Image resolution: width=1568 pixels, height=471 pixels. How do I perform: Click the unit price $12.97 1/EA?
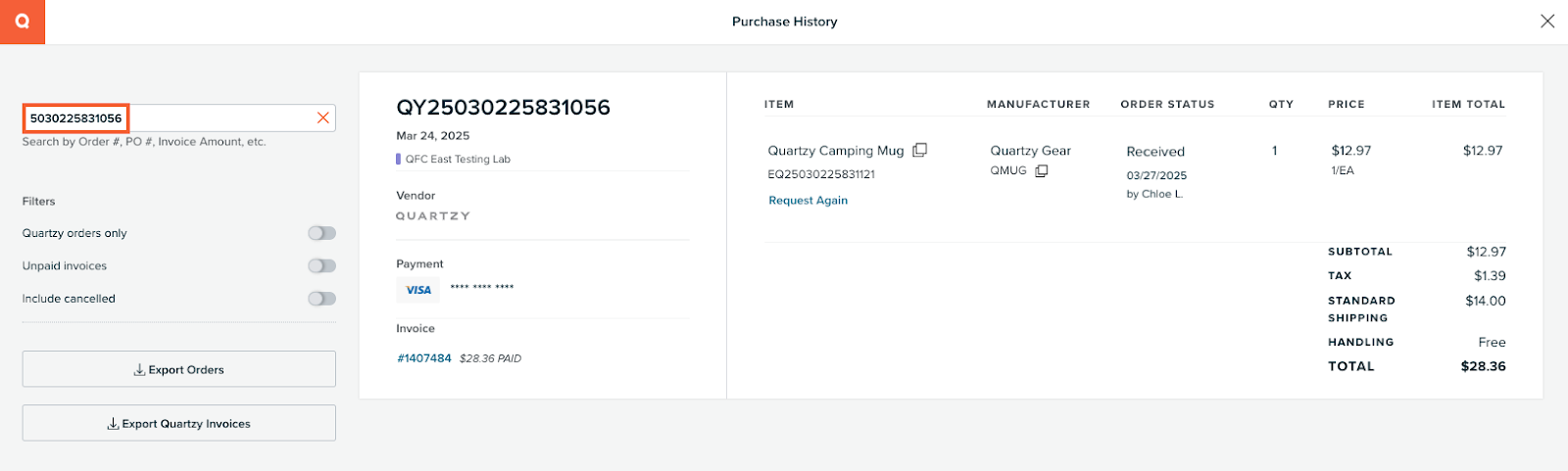pos(1350,160)
